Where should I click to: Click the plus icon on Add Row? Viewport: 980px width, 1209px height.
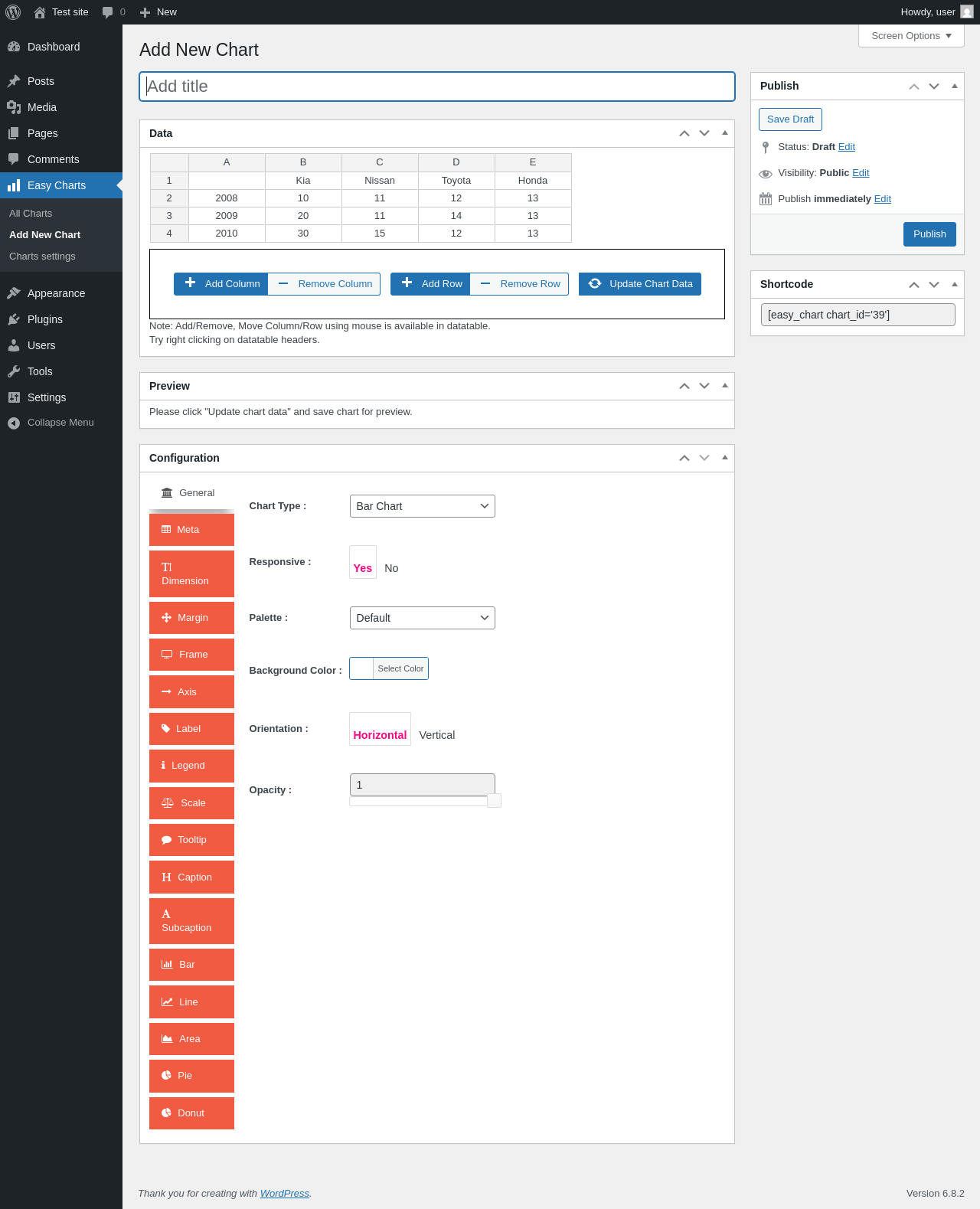(407, 283)
